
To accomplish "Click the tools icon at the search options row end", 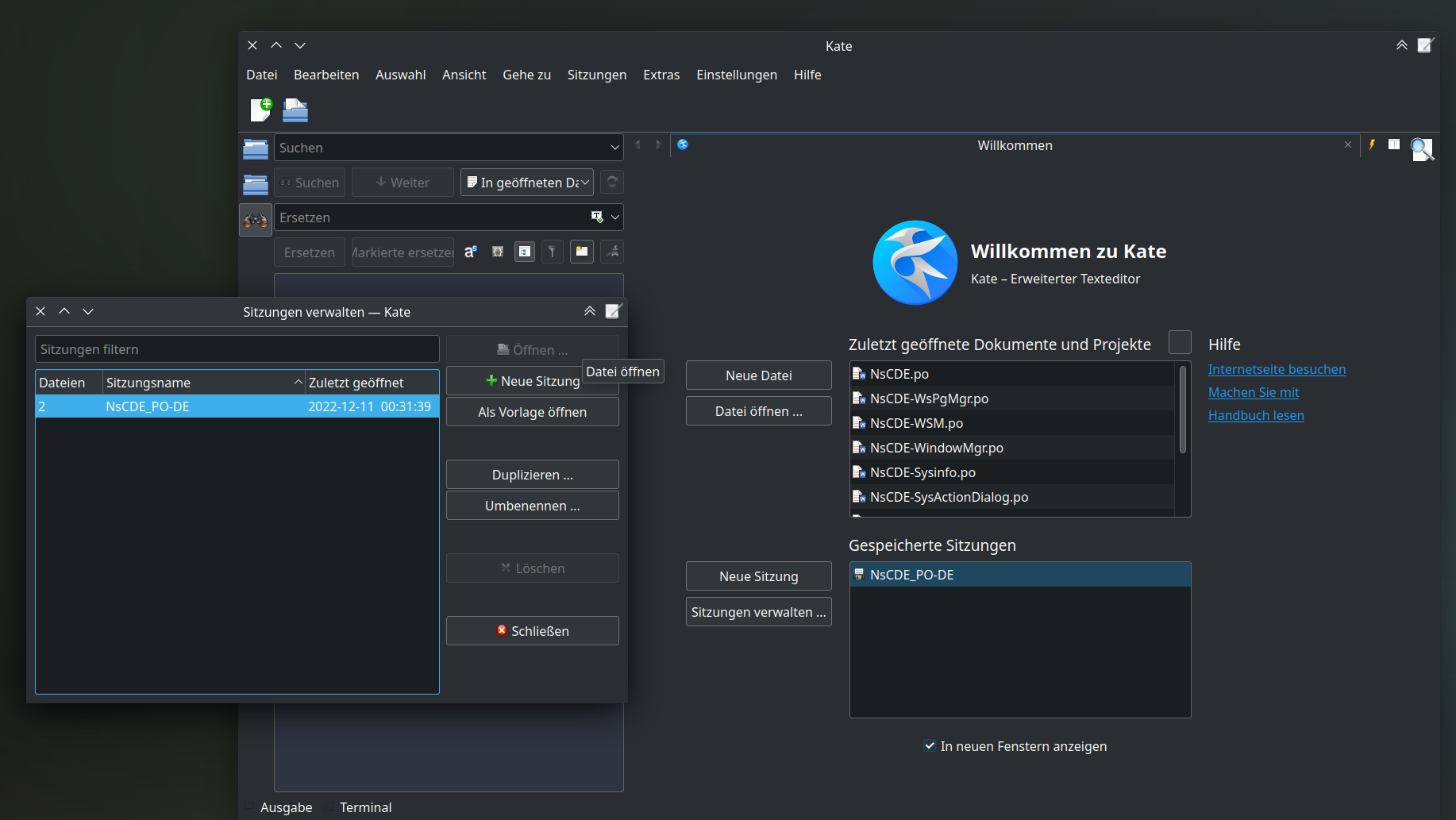I will pos(612,252).
